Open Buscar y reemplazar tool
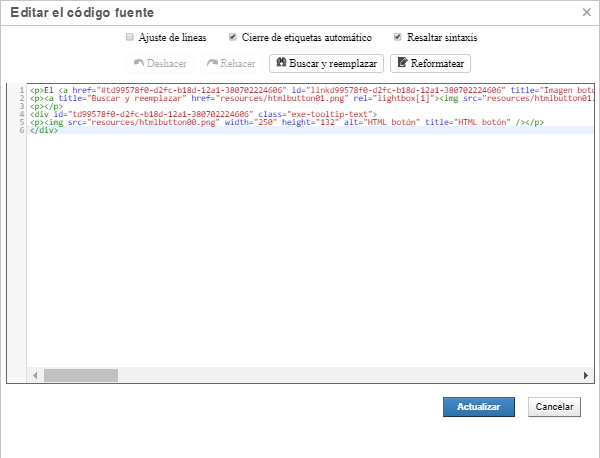The image size is (600, 458). coord(326,64)
